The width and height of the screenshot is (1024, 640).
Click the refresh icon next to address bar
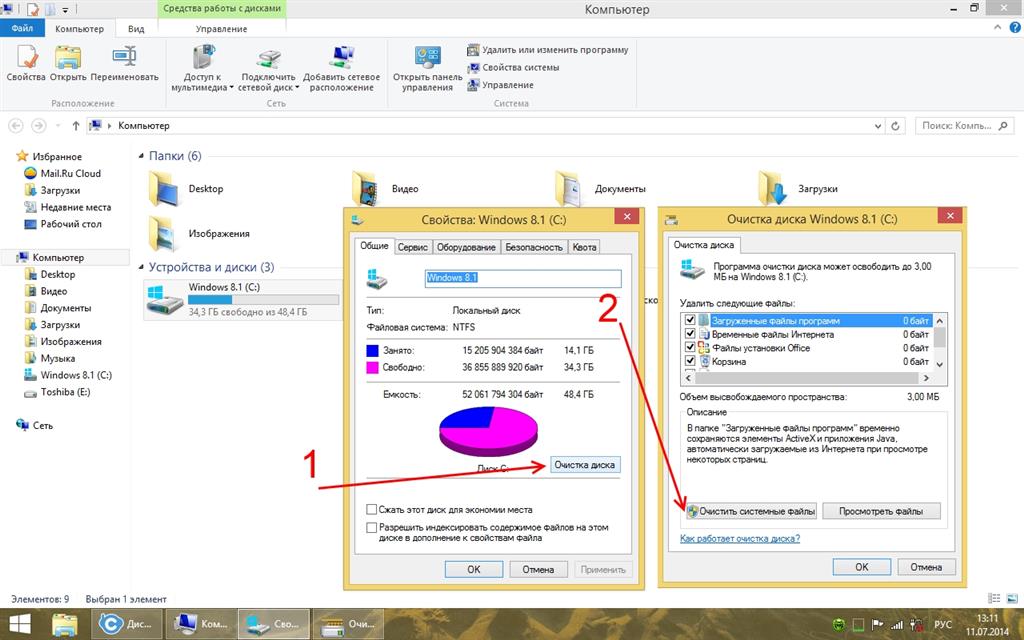[x=895, y=126]
